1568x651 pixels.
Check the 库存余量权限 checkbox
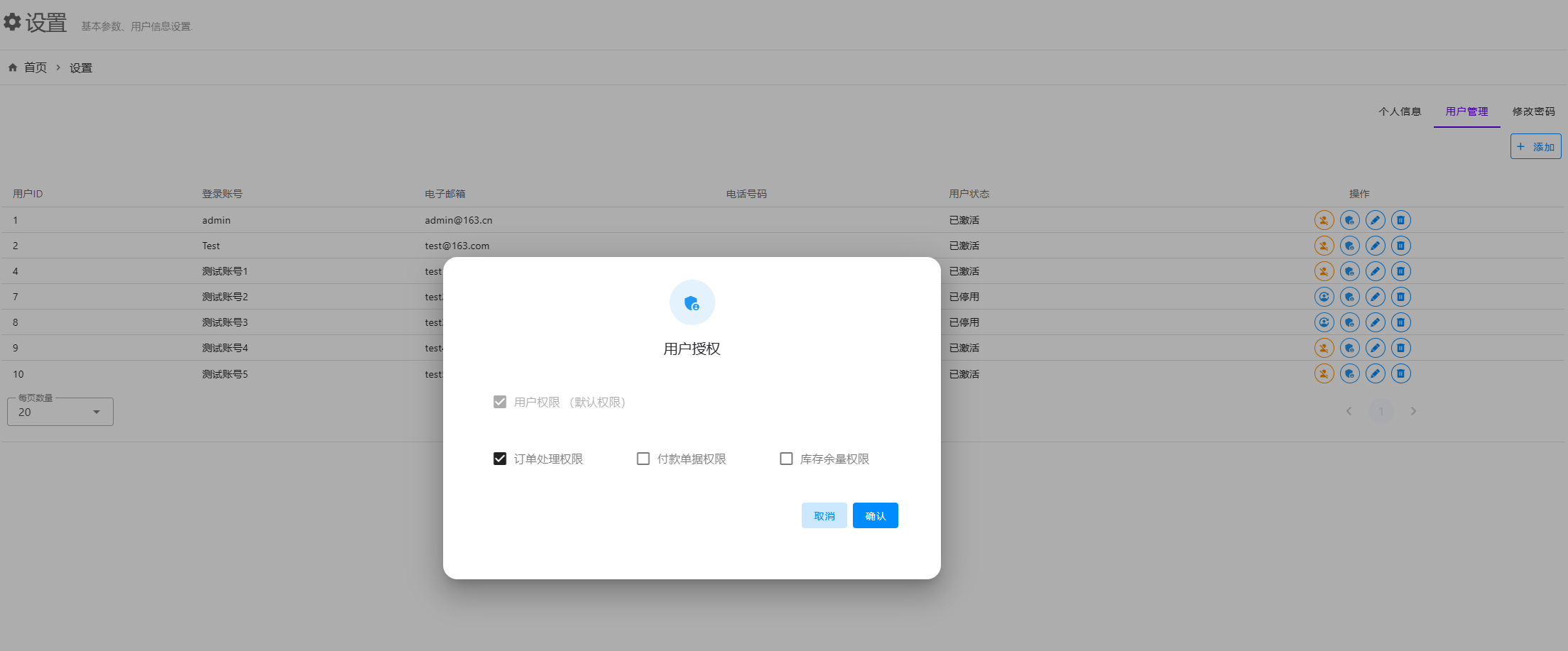tap(786, 459)
